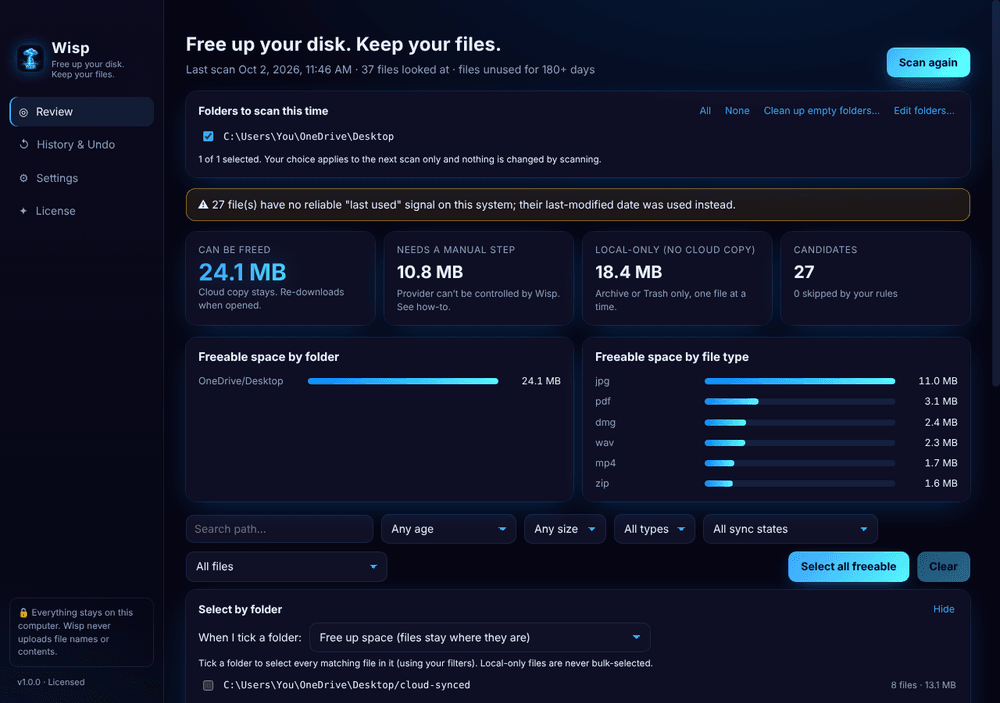Image resolution: width=1000 pixels, height=703 pixels.
Task: Click the Candidates 27 card
Action: [875, 278]
